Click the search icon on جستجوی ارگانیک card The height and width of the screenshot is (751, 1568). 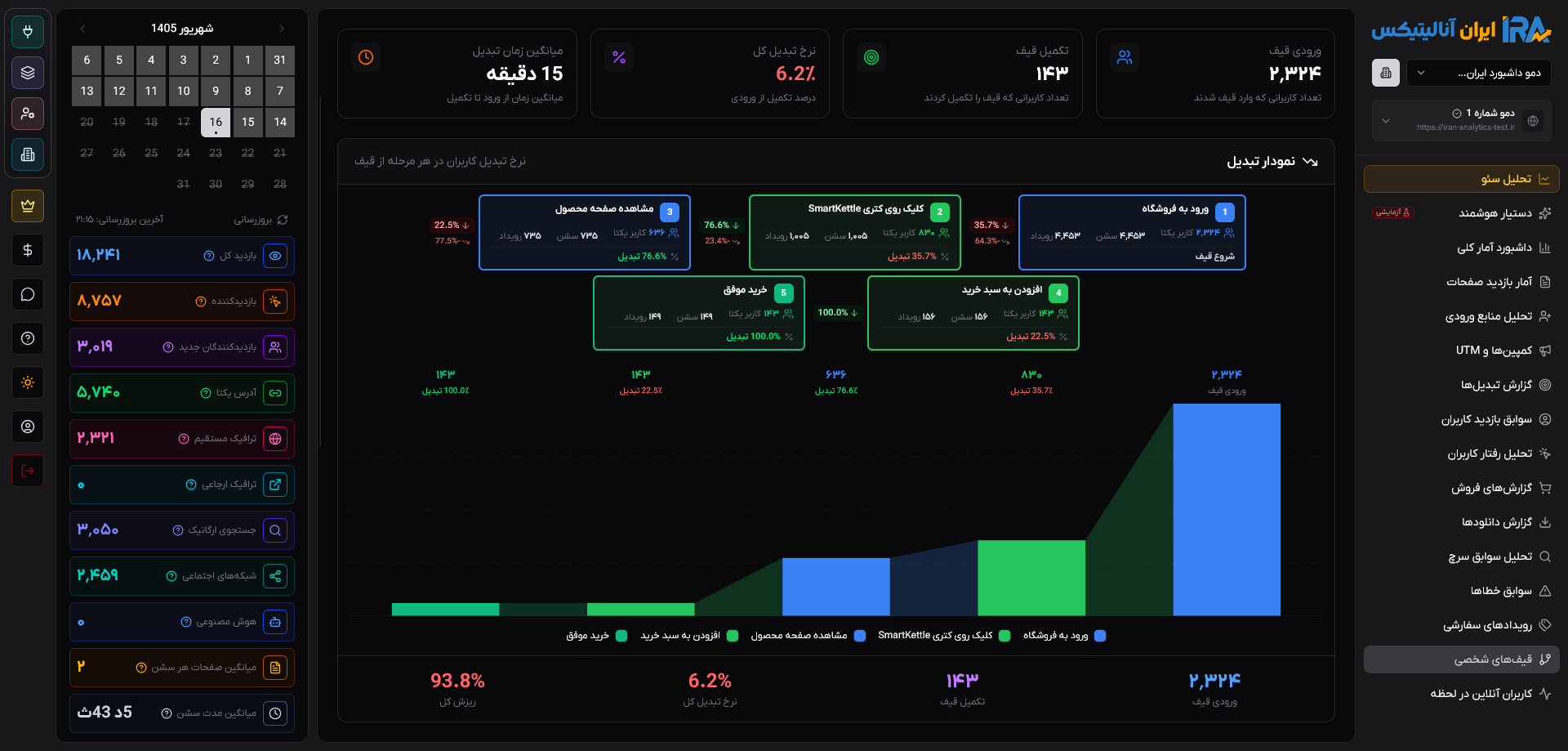click(276, 530)
